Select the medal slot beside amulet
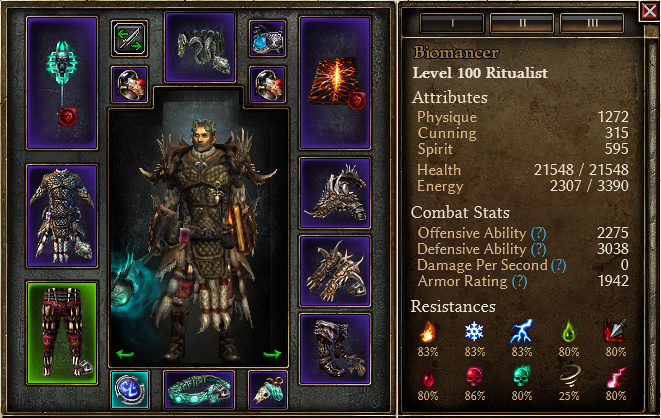Screen dimensions: 661x418 (x=268, y=39)
